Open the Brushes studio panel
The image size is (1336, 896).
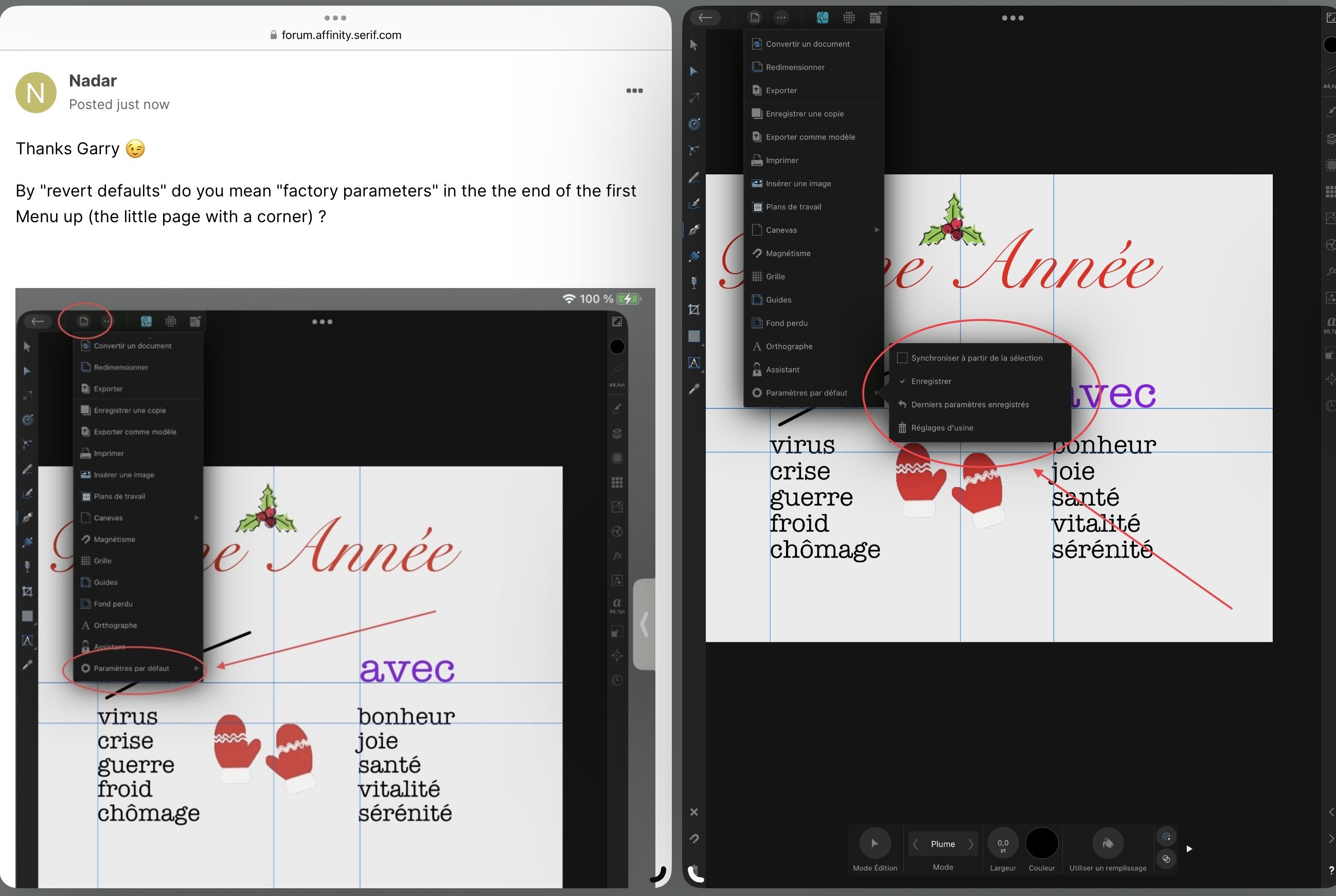coord(1330,111)
